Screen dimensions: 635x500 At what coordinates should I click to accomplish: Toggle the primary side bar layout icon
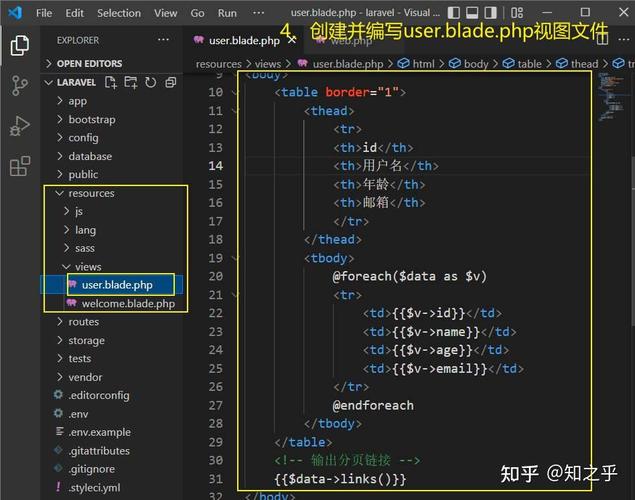point(454,13)
